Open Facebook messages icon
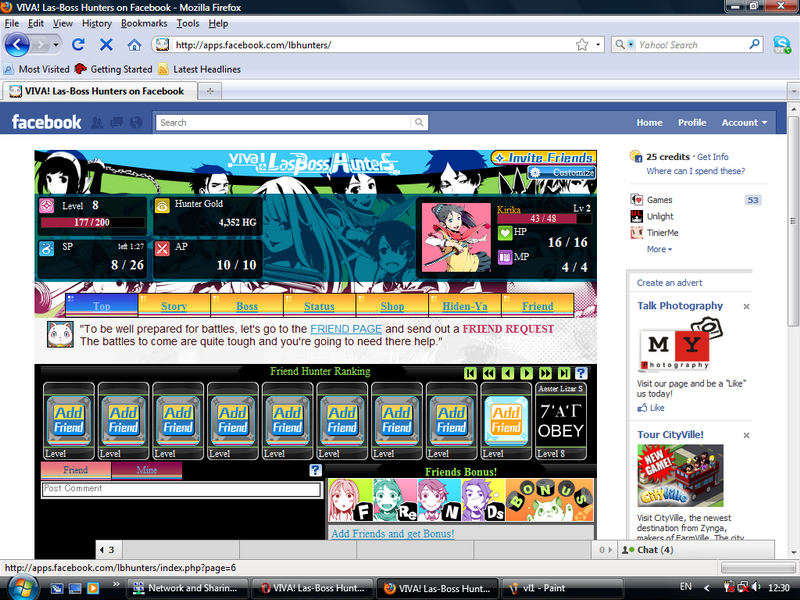Viewport: 800px width, 600px height. (x=116, y=122)
